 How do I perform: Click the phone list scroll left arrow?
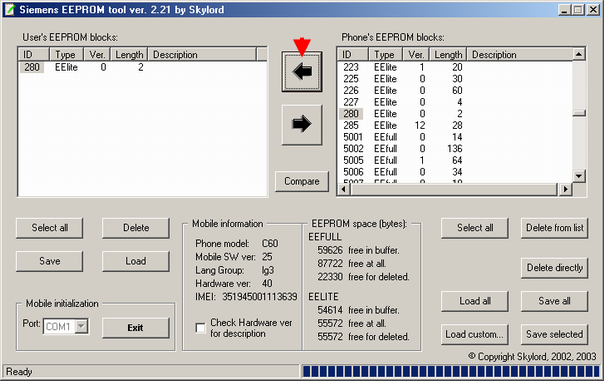coord(344,189)
